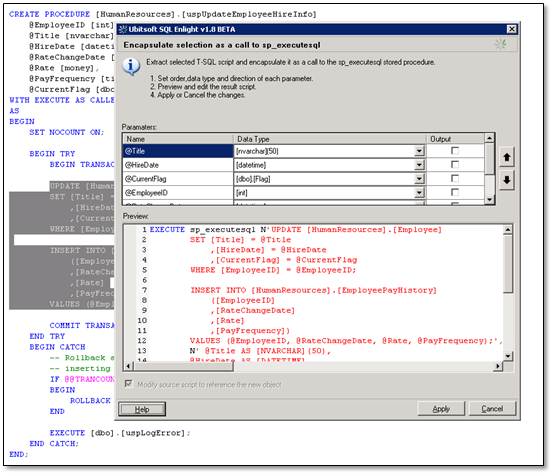Click @Rate [money] parameter in editor
This screenshot has width=553, height=475.
(64, 68)
